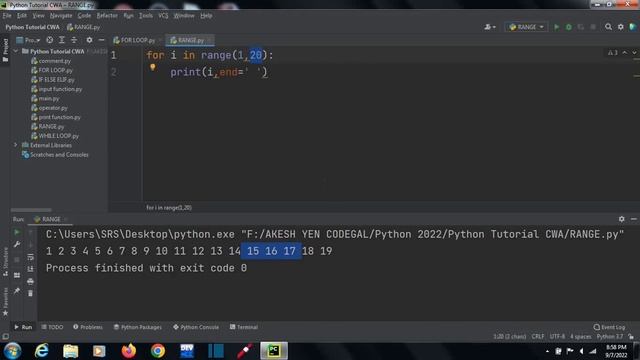Open the Navigate menu
Viewport: 640px width, 360px height.
61,16
